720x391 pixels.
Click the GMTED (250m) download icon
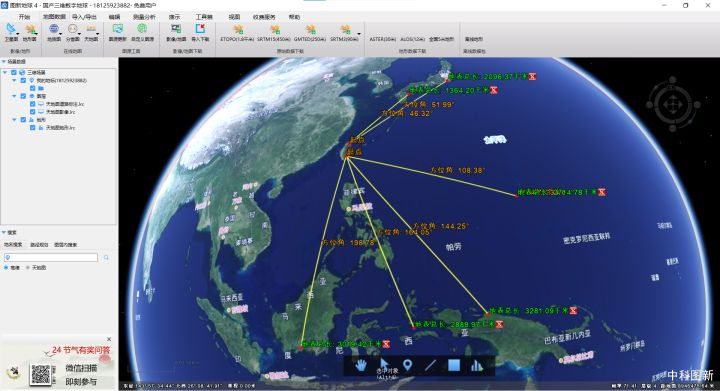coord(310,32)
